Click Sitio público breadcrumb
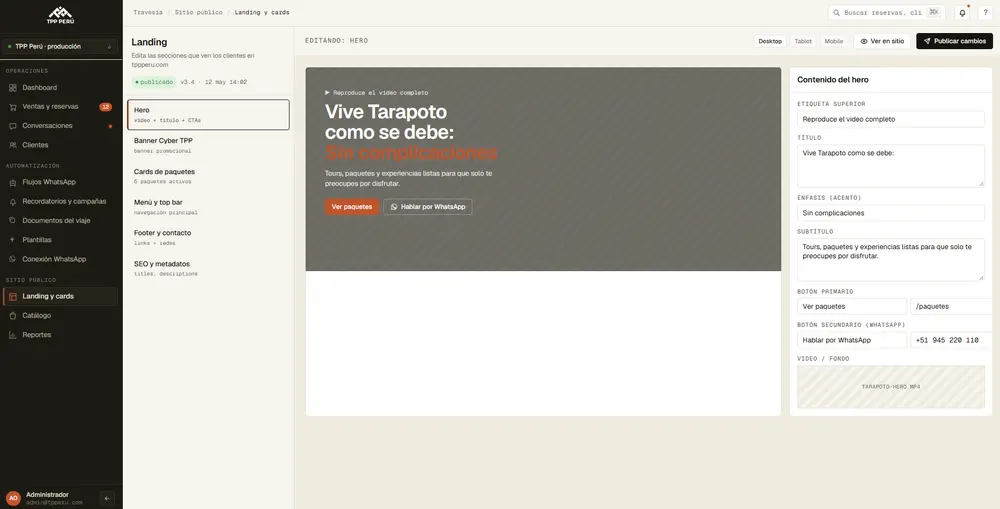 [198, 12]
